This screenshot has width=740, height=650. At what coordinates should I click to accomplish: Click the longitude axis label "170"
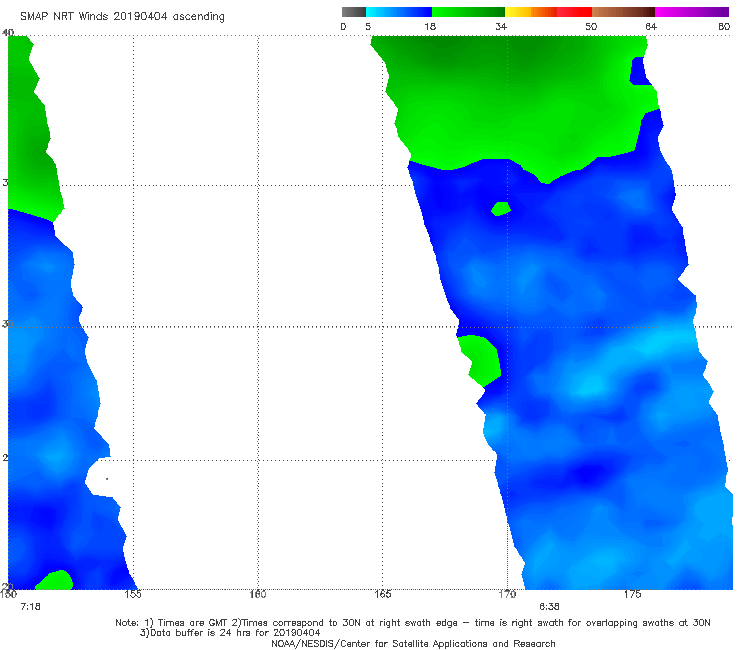pos(507,594)
